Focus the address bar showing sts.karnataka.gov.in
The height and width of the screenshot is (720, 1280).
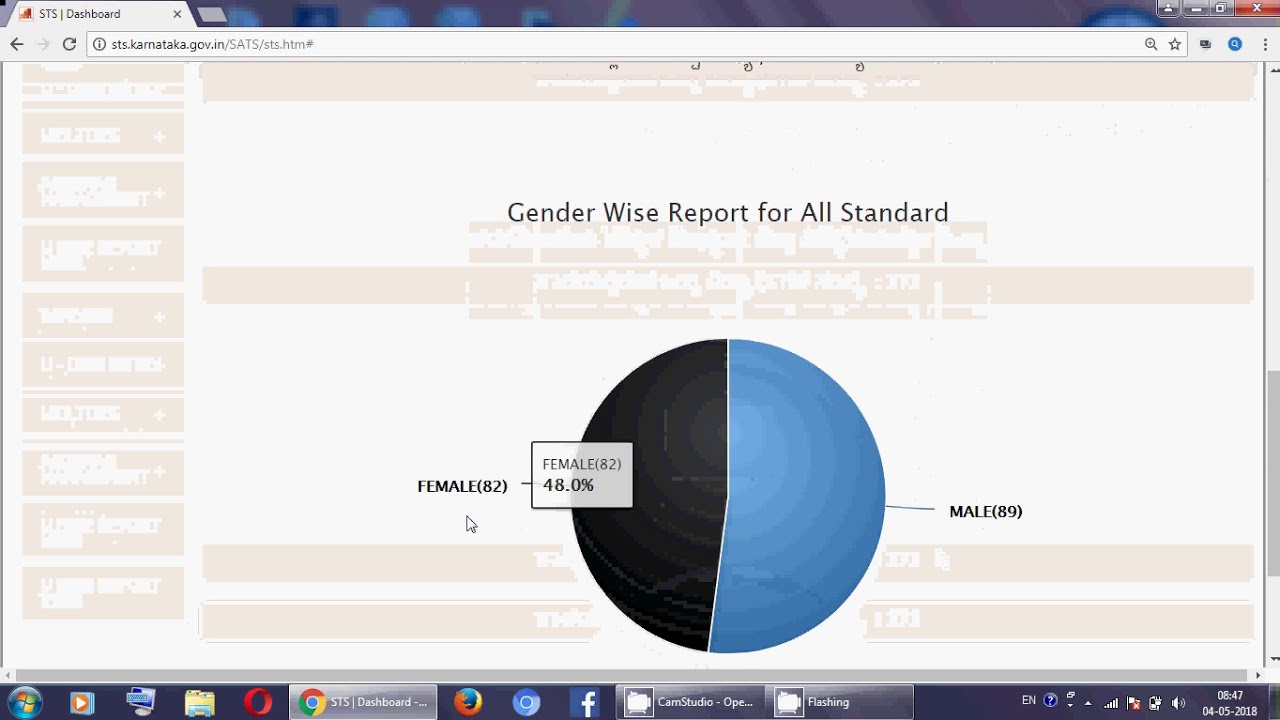coord(620,44)
